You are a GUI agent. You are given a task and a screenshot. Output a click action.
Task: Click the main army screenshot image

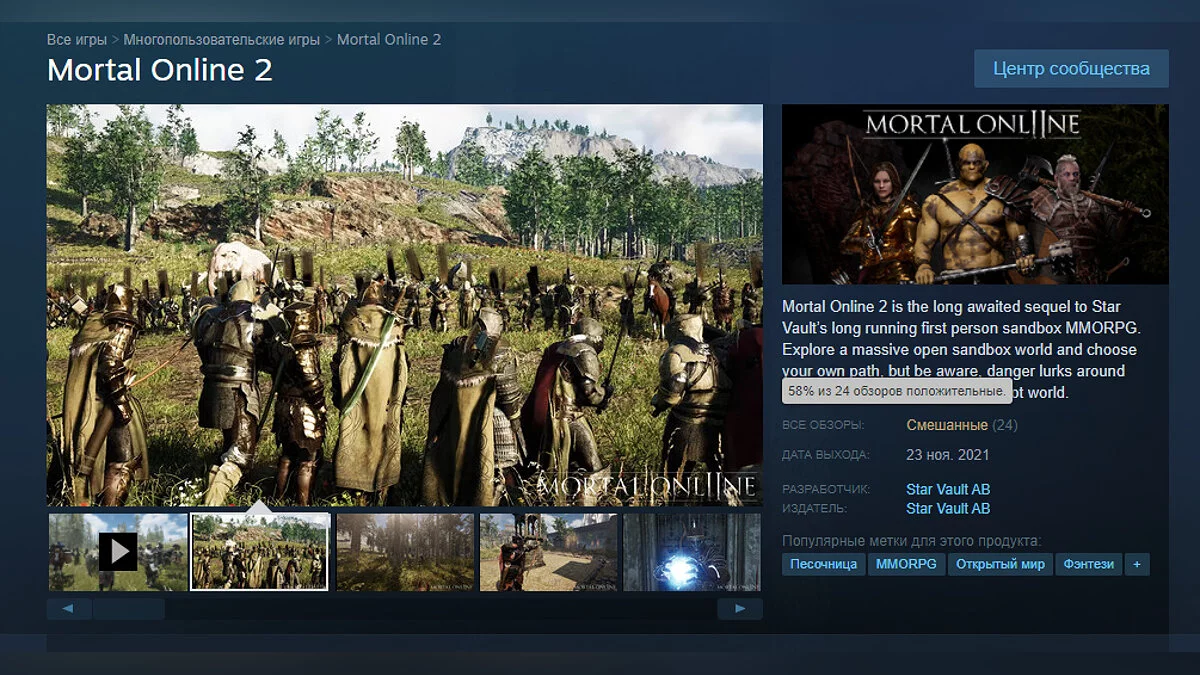[x=405, y=305]
